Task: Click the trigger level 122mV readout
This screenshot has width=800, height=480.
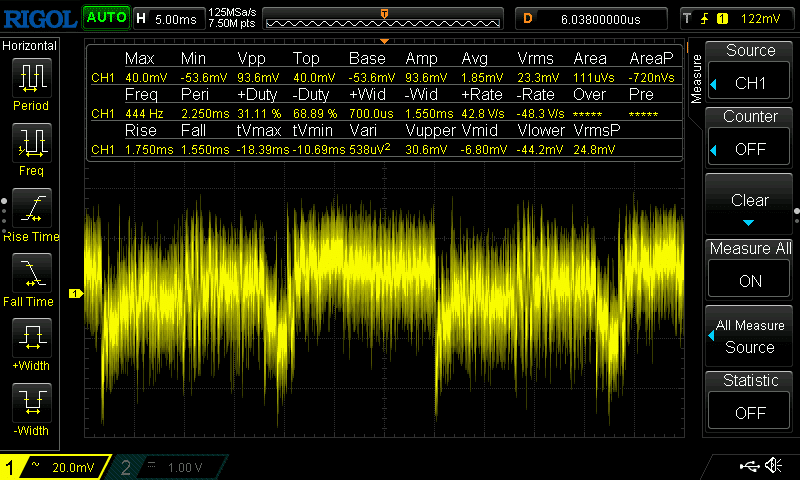Action: point(760,18)
